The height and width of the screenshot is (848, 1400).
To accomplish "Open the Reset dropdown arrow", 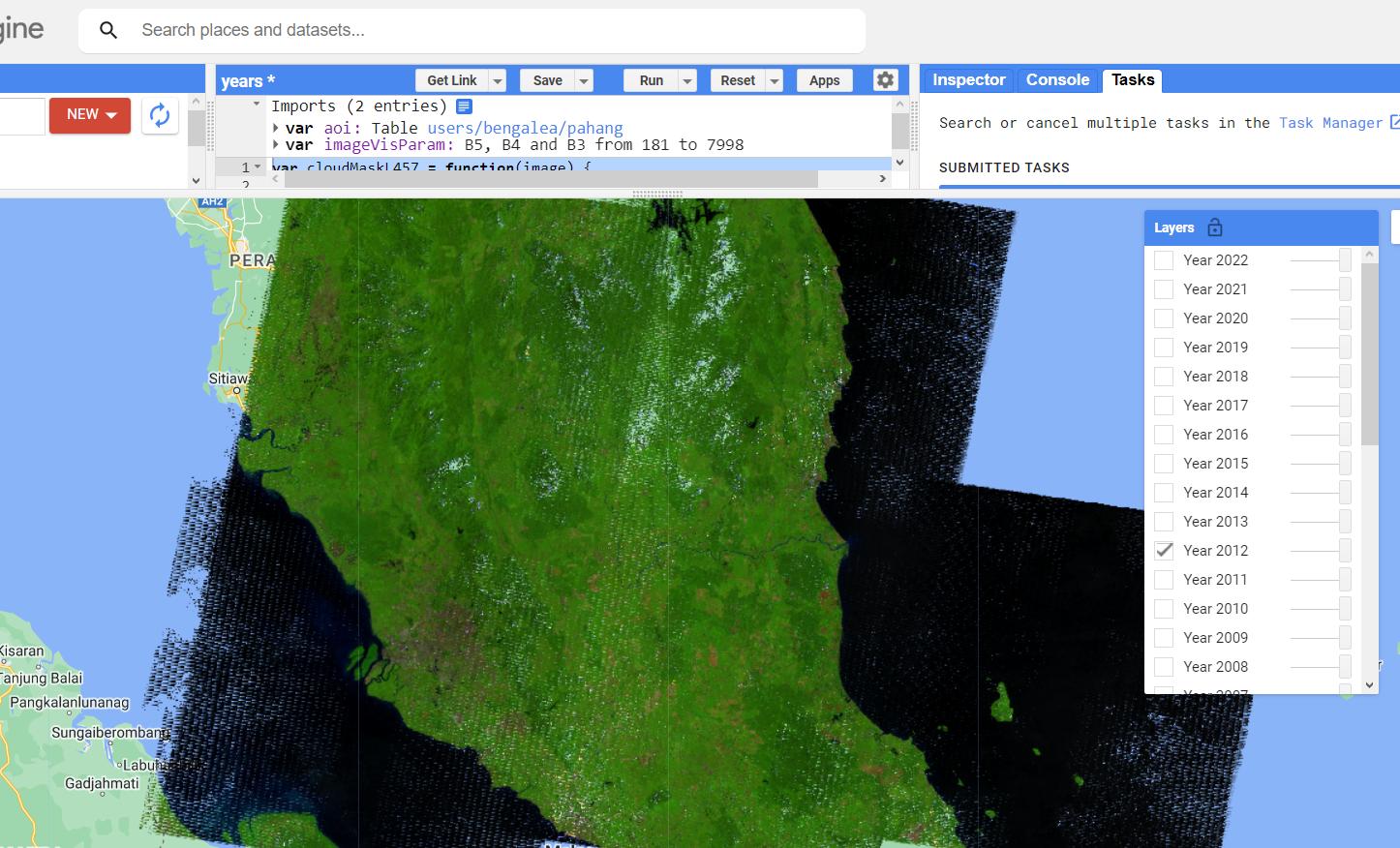I will point(775,80).
